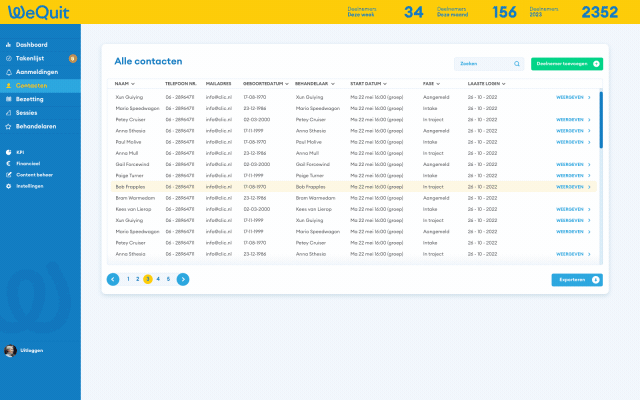This screenshot has width=640, height=400.
Task: Click the Contacten person icon
Action: (8, 86)
